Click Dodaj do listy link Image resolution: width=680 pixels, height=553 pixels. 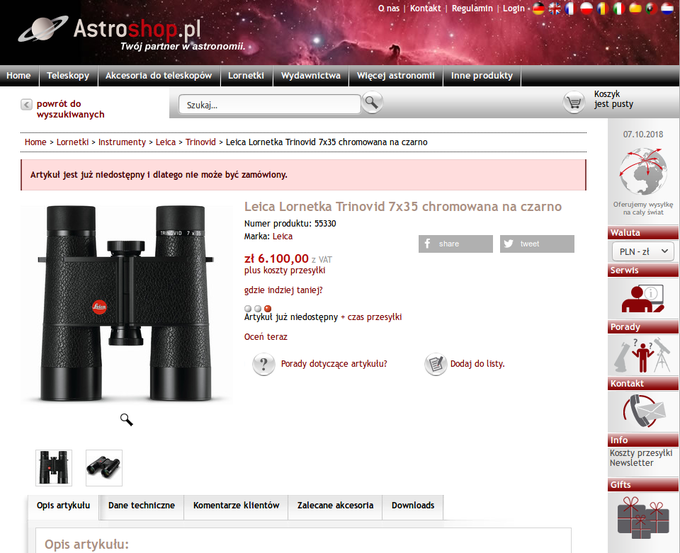coord(477,364)
